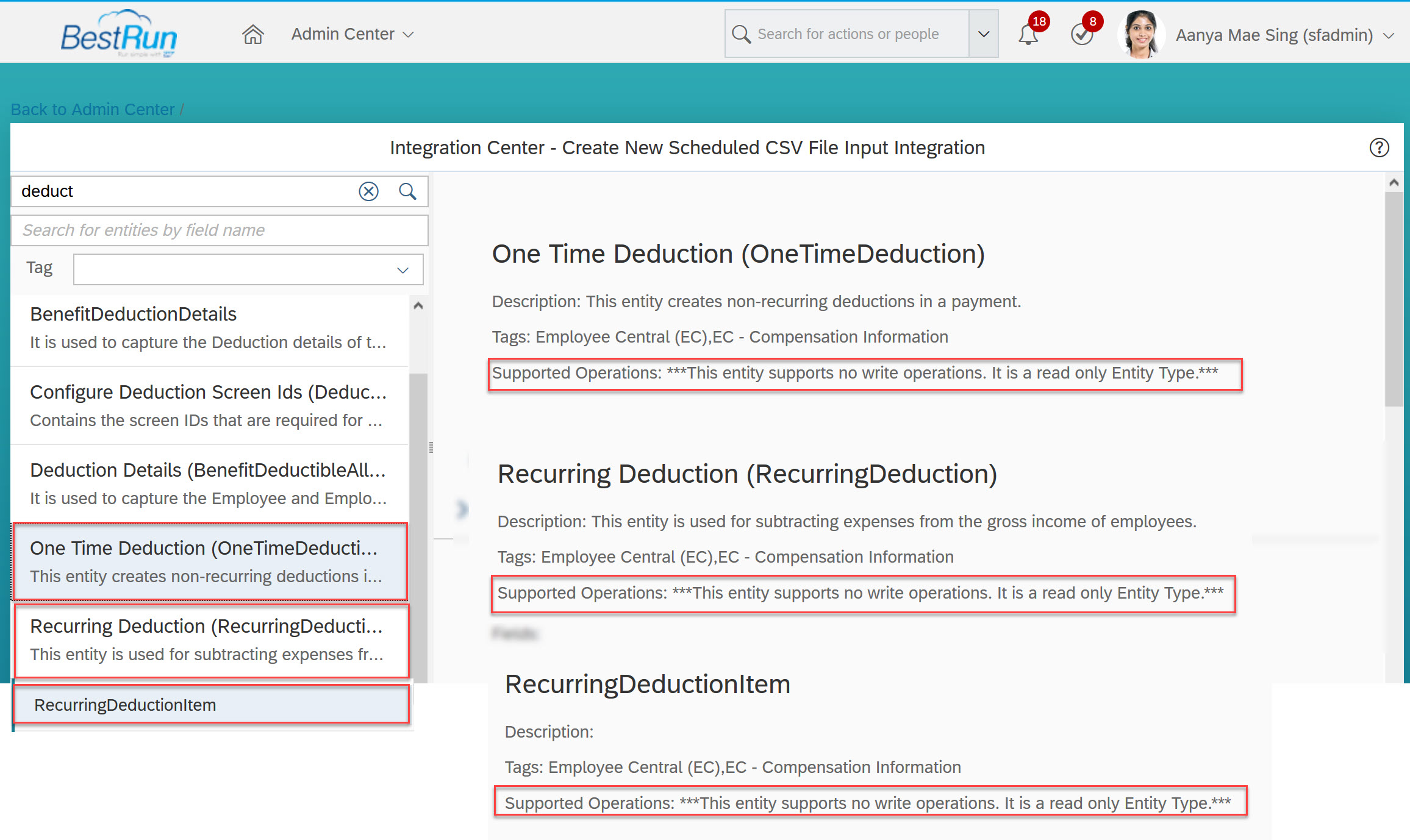Image resolution: width=1410 pixels, height=840 pixels.
Task: Expand the global search scope dropdown arrow
Action: click(x=983, y=34)
